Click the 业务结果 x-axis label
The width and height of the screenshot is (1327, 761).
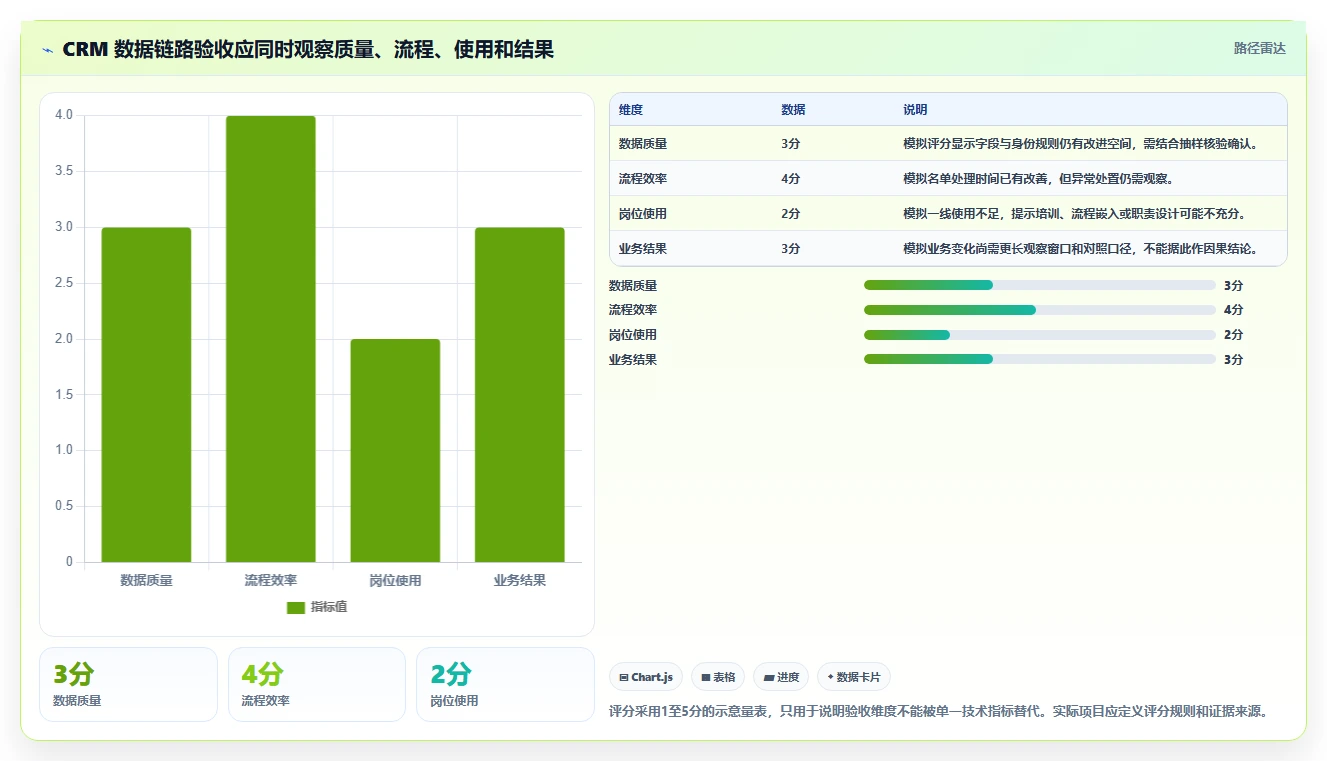click(519, 580)
